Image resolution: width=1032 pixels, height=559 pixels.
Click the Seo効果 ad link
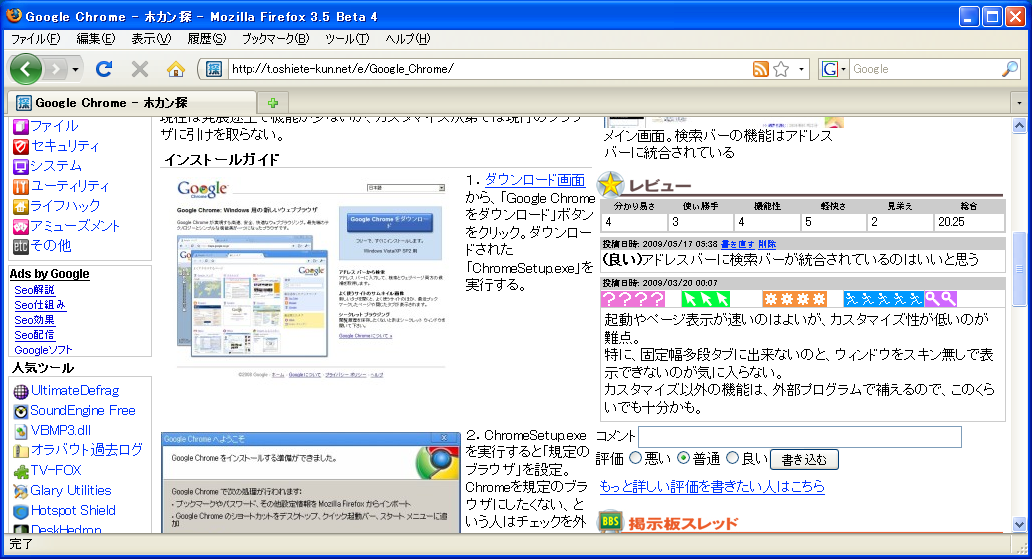click(x=34, y=320)
